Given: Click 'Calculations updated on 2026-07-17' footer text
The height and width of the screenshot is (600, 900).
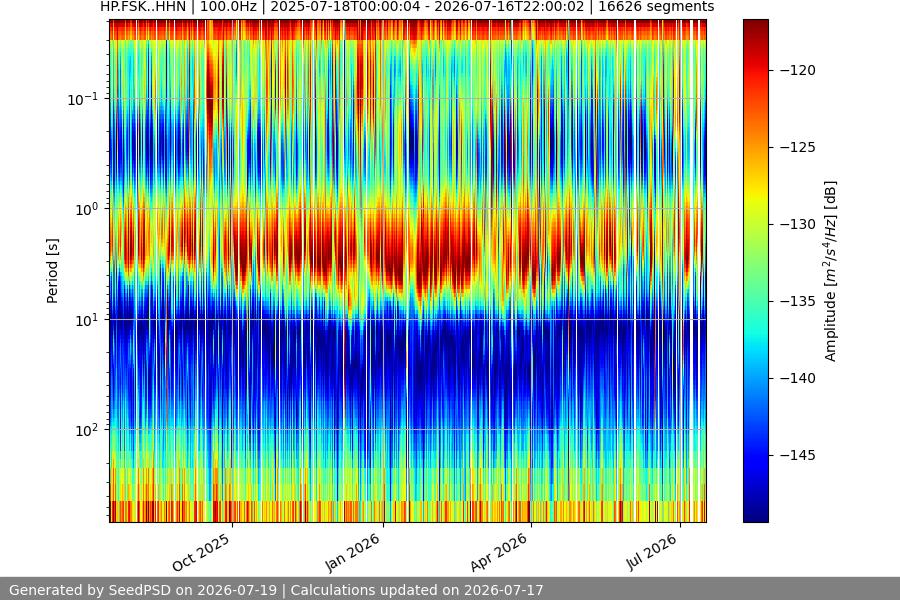Looking at the screenshot, I should pos(417,590).
